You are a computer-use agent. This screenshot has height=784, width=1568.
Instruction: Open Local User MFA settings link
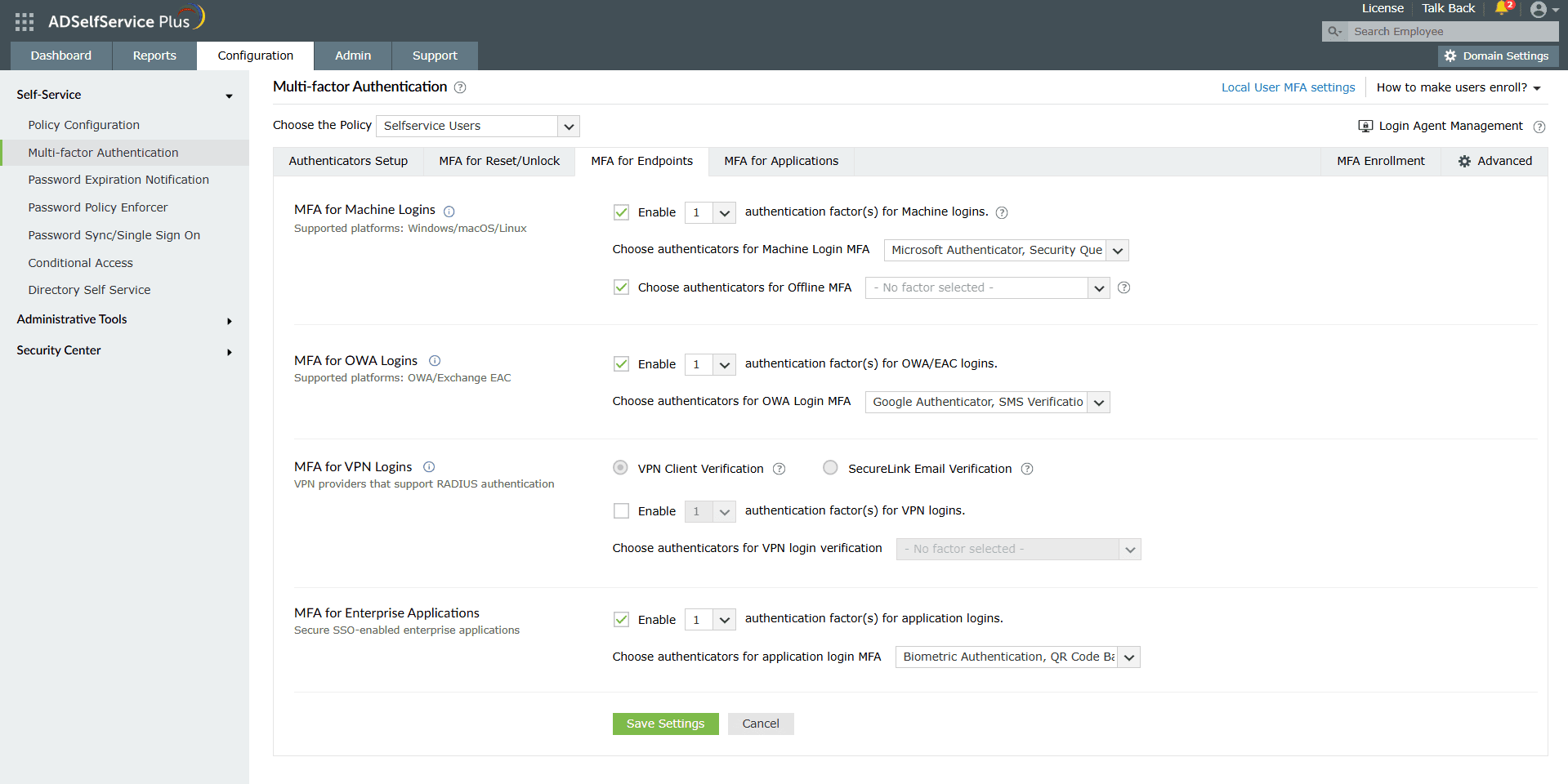click(1288, 87)
